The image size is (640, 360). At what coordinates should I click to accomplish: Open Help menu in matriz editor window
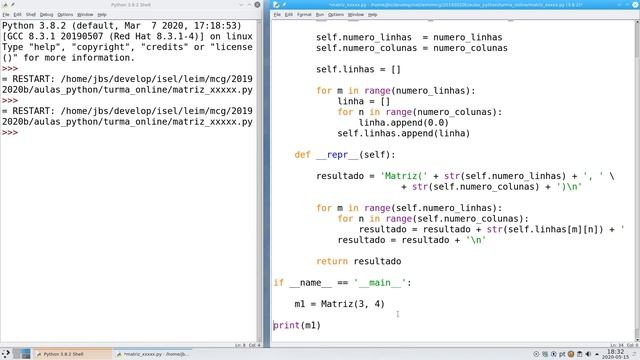[x=373, y=15]
